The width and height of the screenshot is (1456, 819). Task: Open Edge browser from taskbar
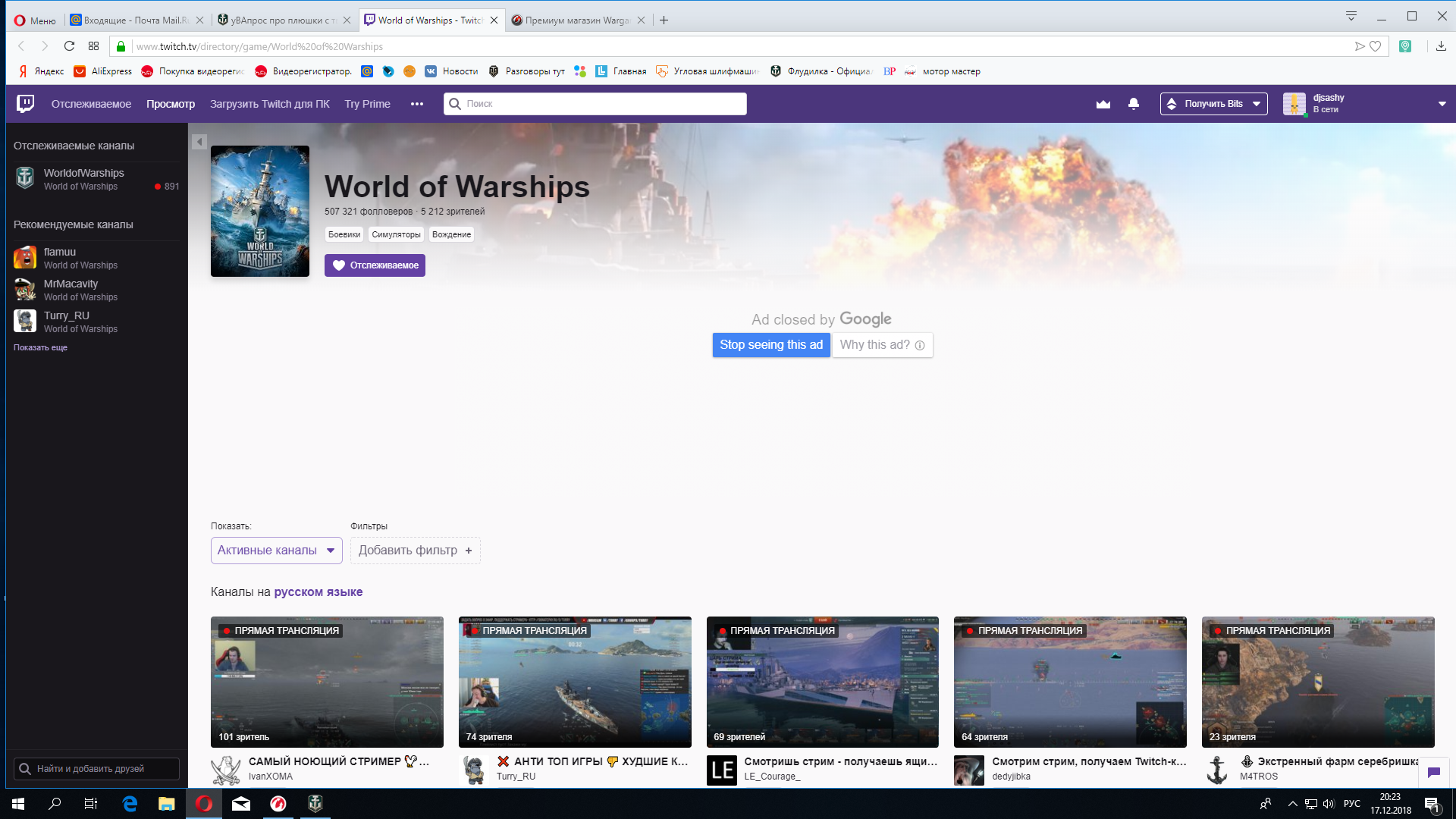coord(130,804)
